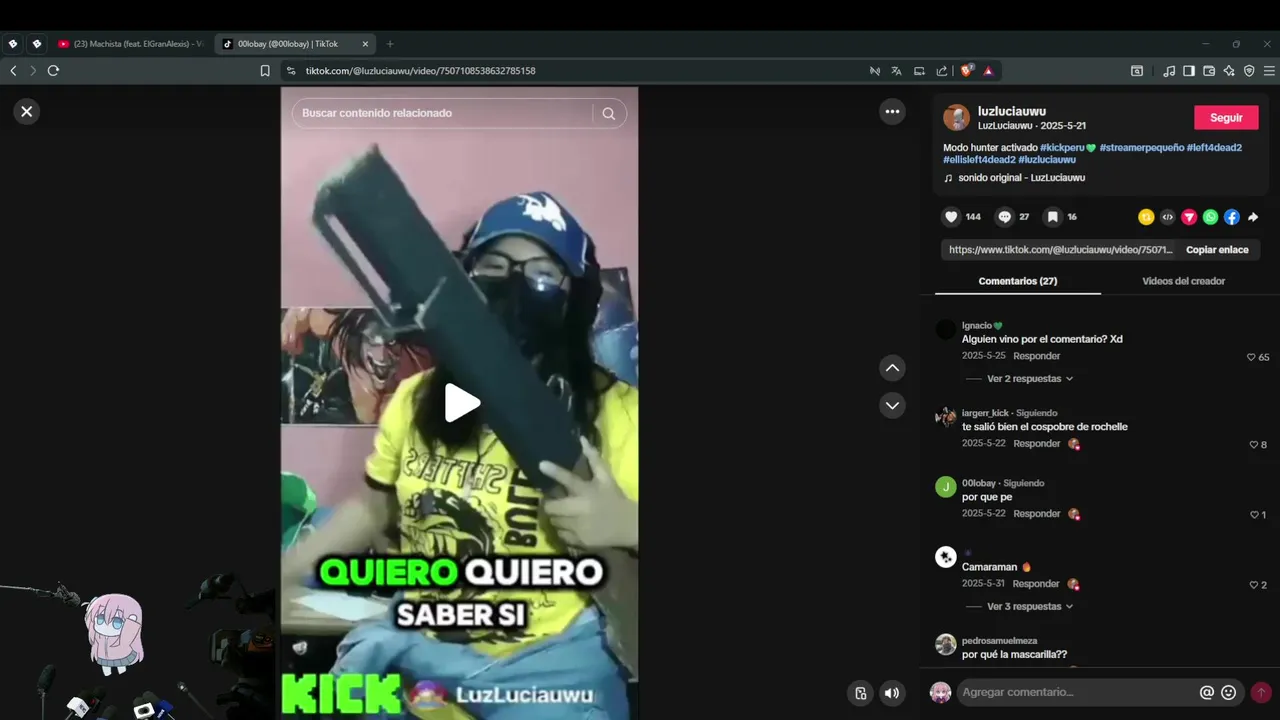Go to next video with down arrow
Viewport: 1280px width, 720px height.
pyautogui.click(x=892, y=405)
